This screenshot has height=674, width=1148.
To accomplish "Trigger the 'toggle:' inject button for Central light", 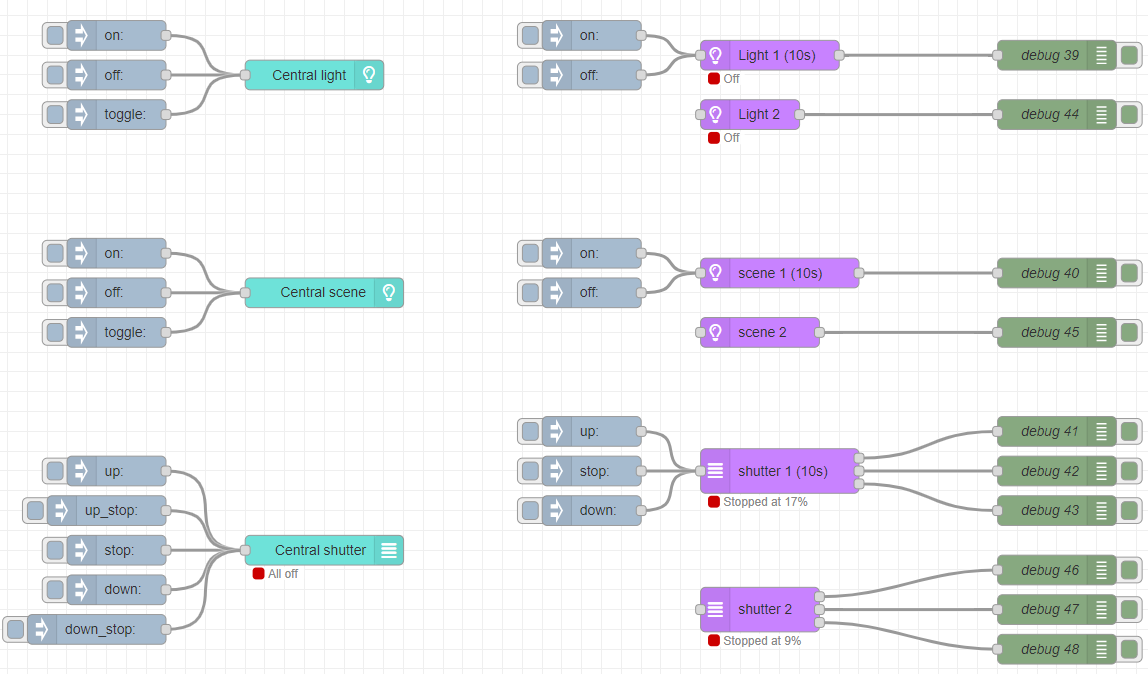I will click(55, 114).
